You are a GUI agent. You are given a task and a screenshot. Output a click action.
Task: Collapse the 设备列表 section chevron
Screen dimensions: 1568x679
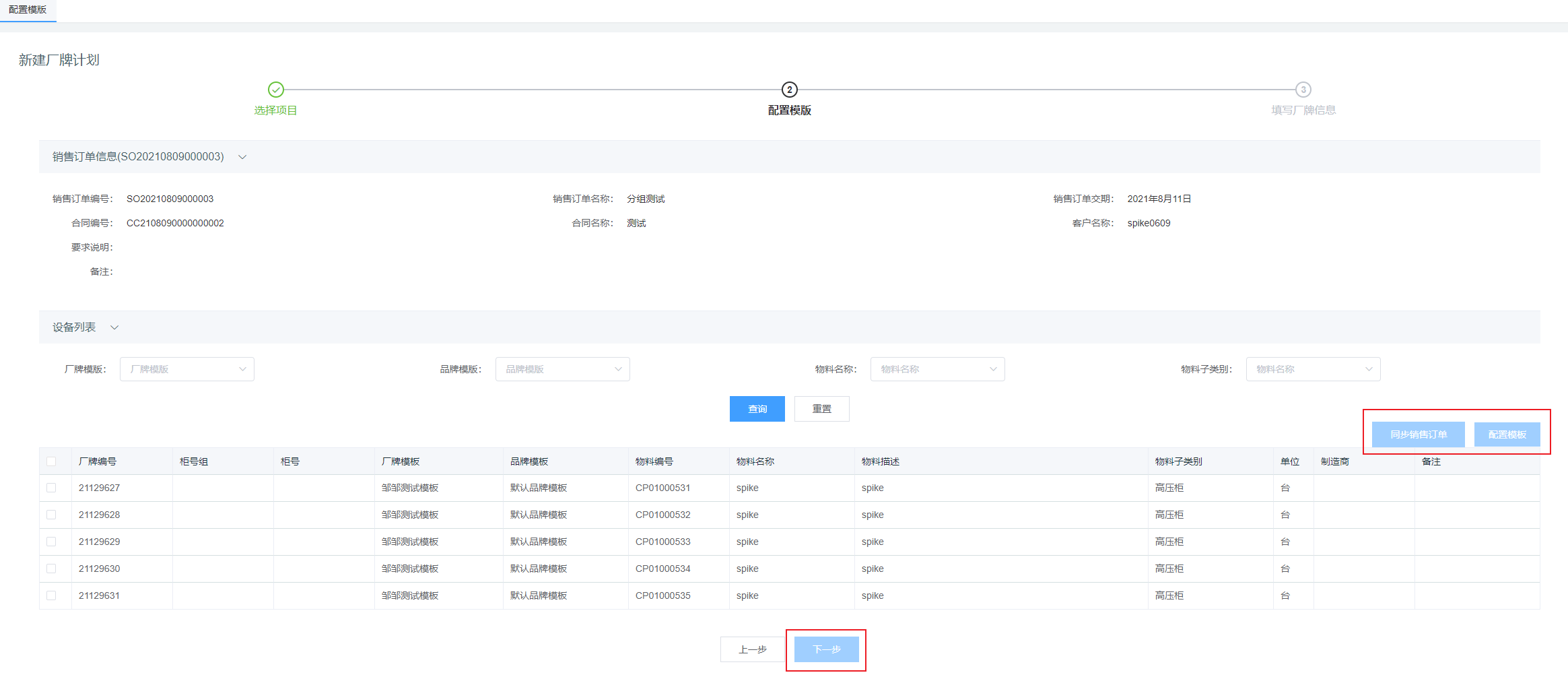[x=114, y=327]
